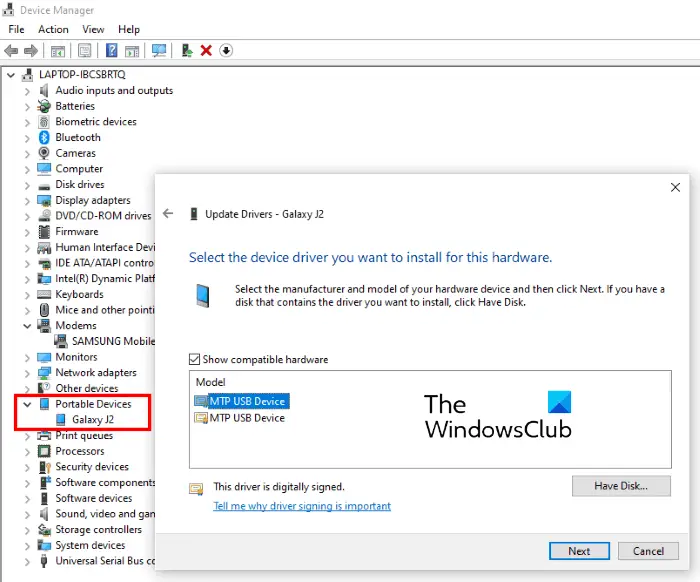700x582 pixels.
Task: Uncheck Show compatible hardware checkbox
Action: tap(194, 359)
